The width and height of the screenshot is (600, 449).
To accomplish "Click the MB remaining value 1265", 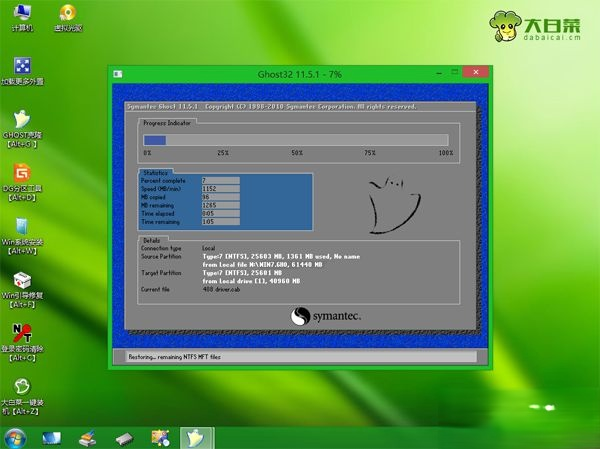I will point(221,205).
